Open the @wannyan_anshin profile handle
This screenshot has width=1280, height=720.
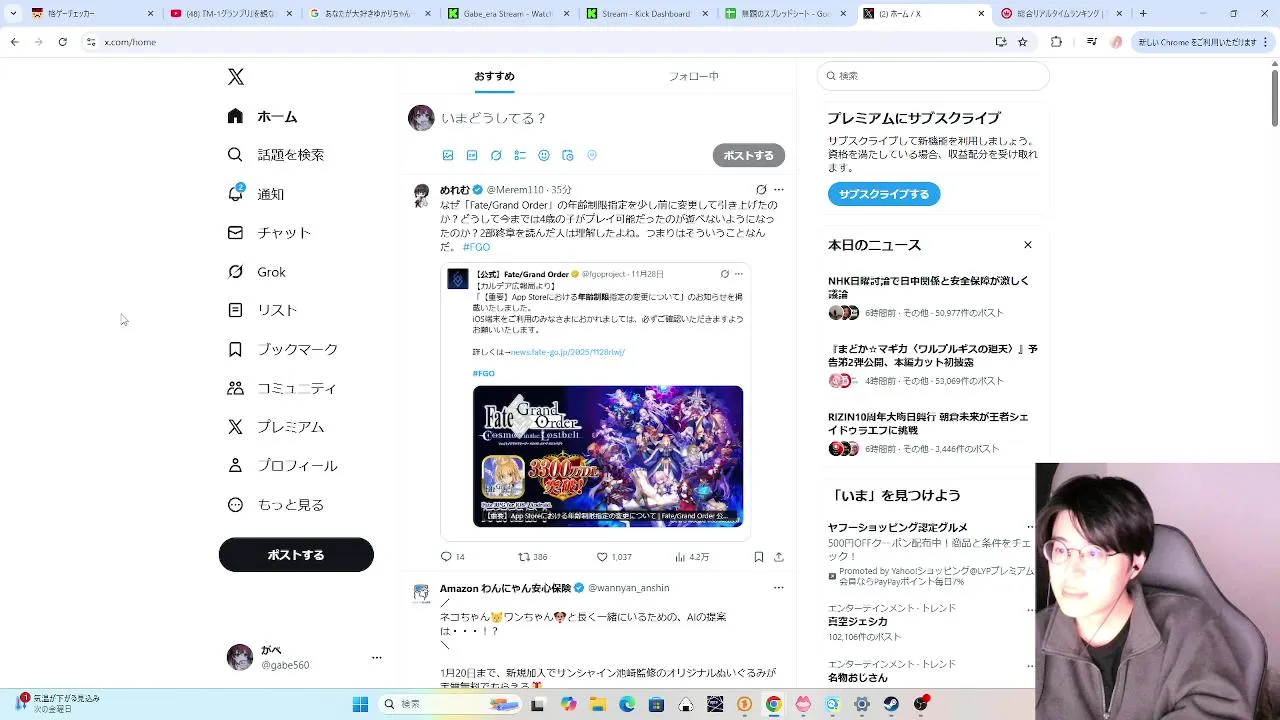click(629, 588)
